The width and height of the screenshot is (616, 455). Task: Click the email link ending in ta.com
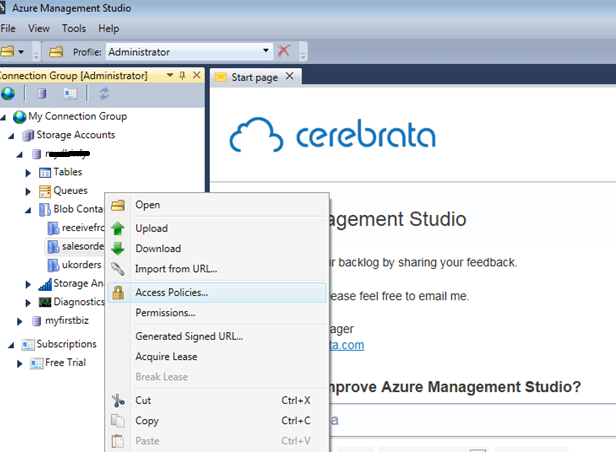click(x=347, y=345)
